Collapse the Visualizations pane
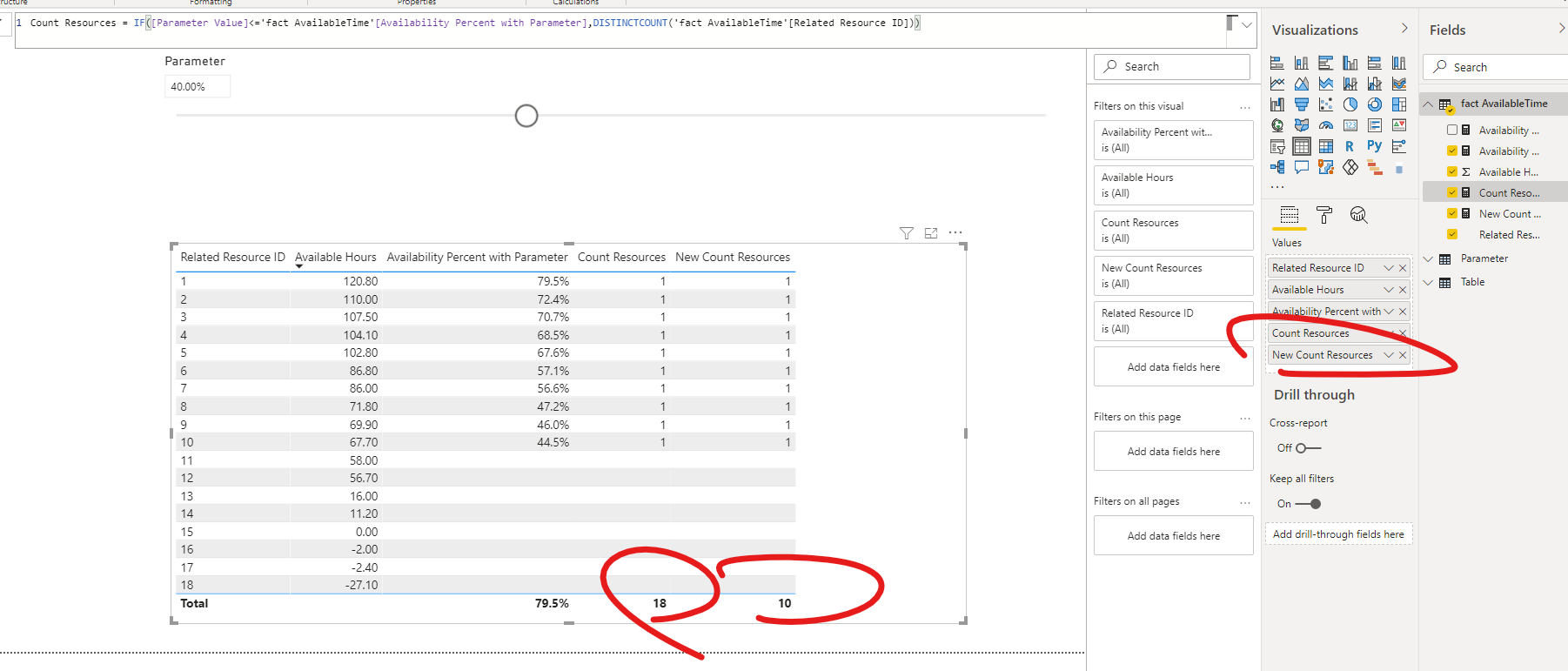Image resolution: width=1568 pixels, height=671 pixels. pos(1404,29)
